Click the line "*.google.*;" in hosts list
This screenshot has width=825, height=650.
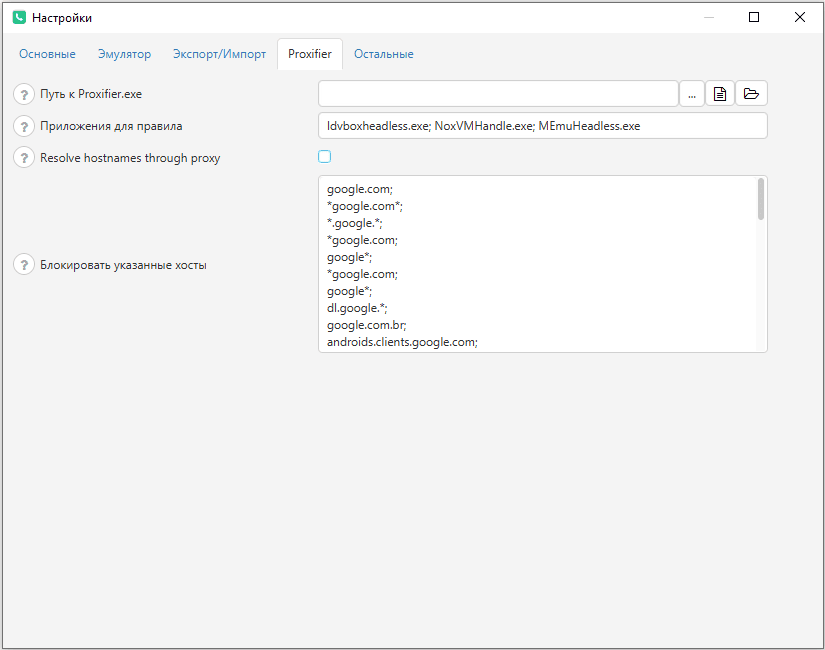tap(355, 223)
